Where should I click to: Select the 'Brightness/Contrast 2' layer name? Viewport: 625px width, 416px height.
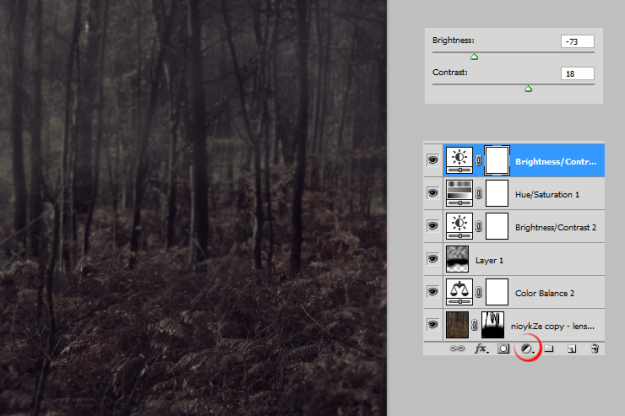[556, 228]
